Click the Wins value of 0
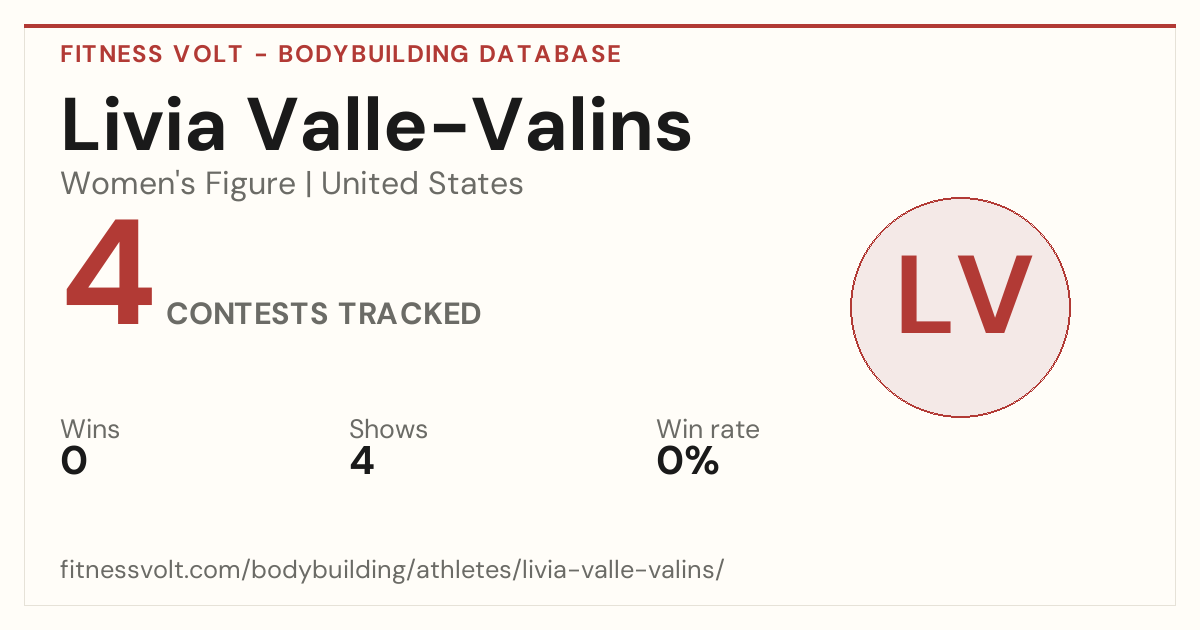This screenshot has height=630, width=1200. point(74,461)
